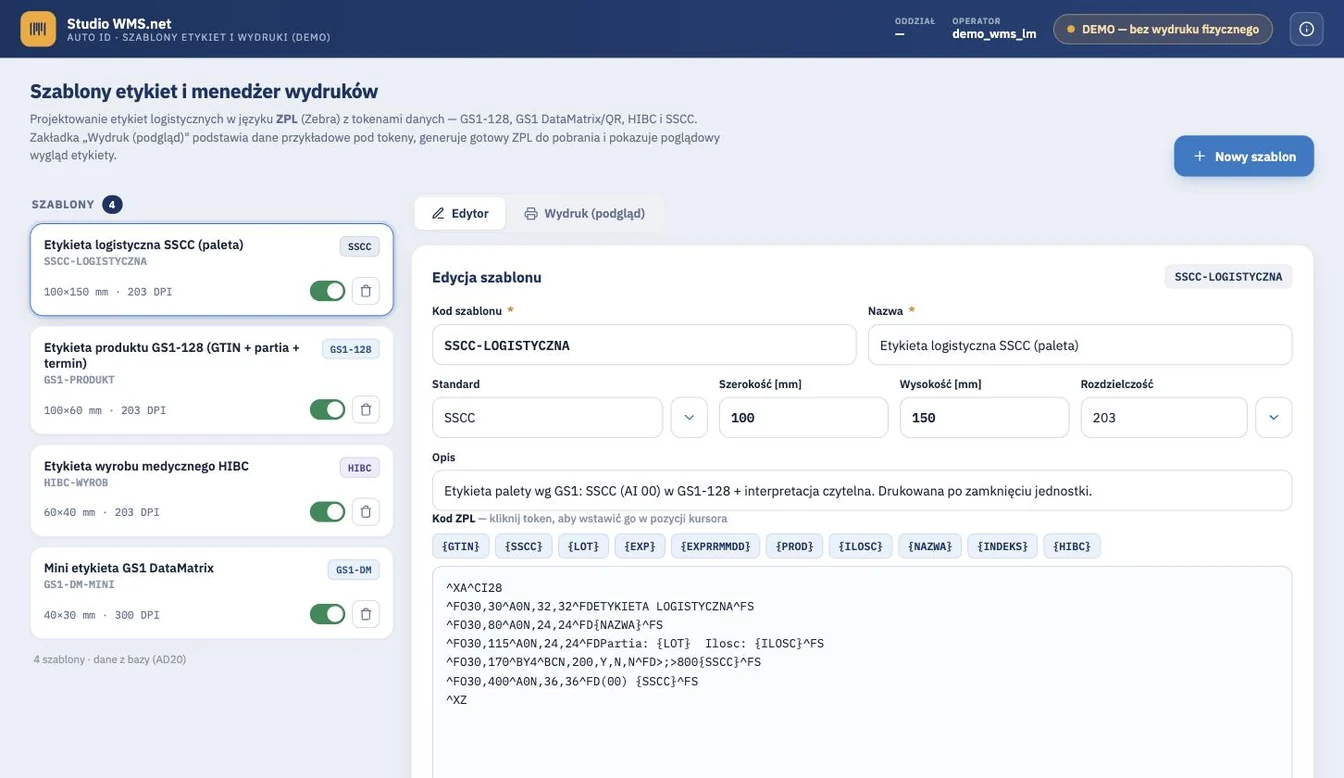1344x778 pixels.
Task: Insert the {EXP} token
Action: 640,546
